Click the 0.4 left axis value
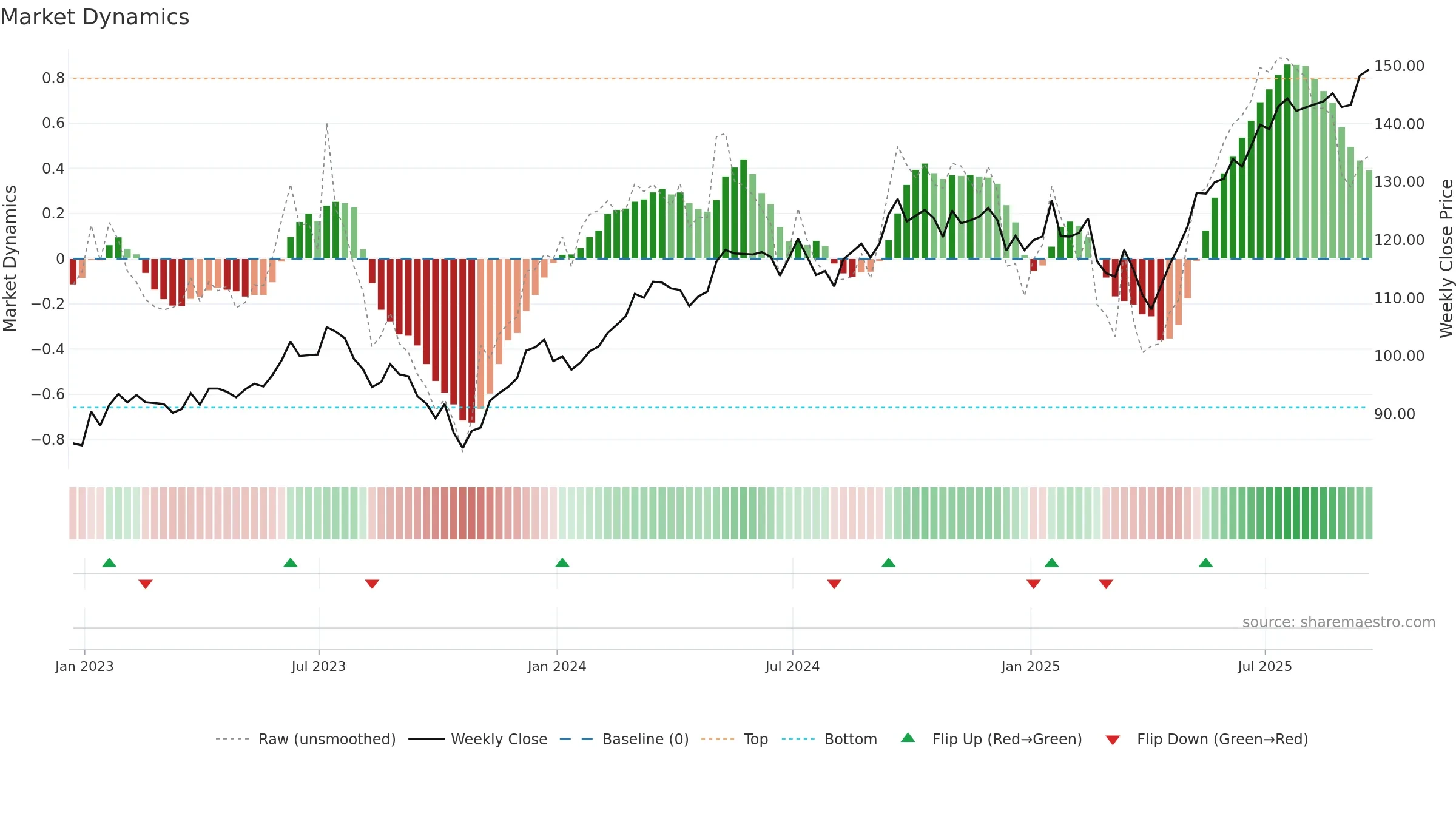The height and width of the screenshot is (819, 1456). 53,168
